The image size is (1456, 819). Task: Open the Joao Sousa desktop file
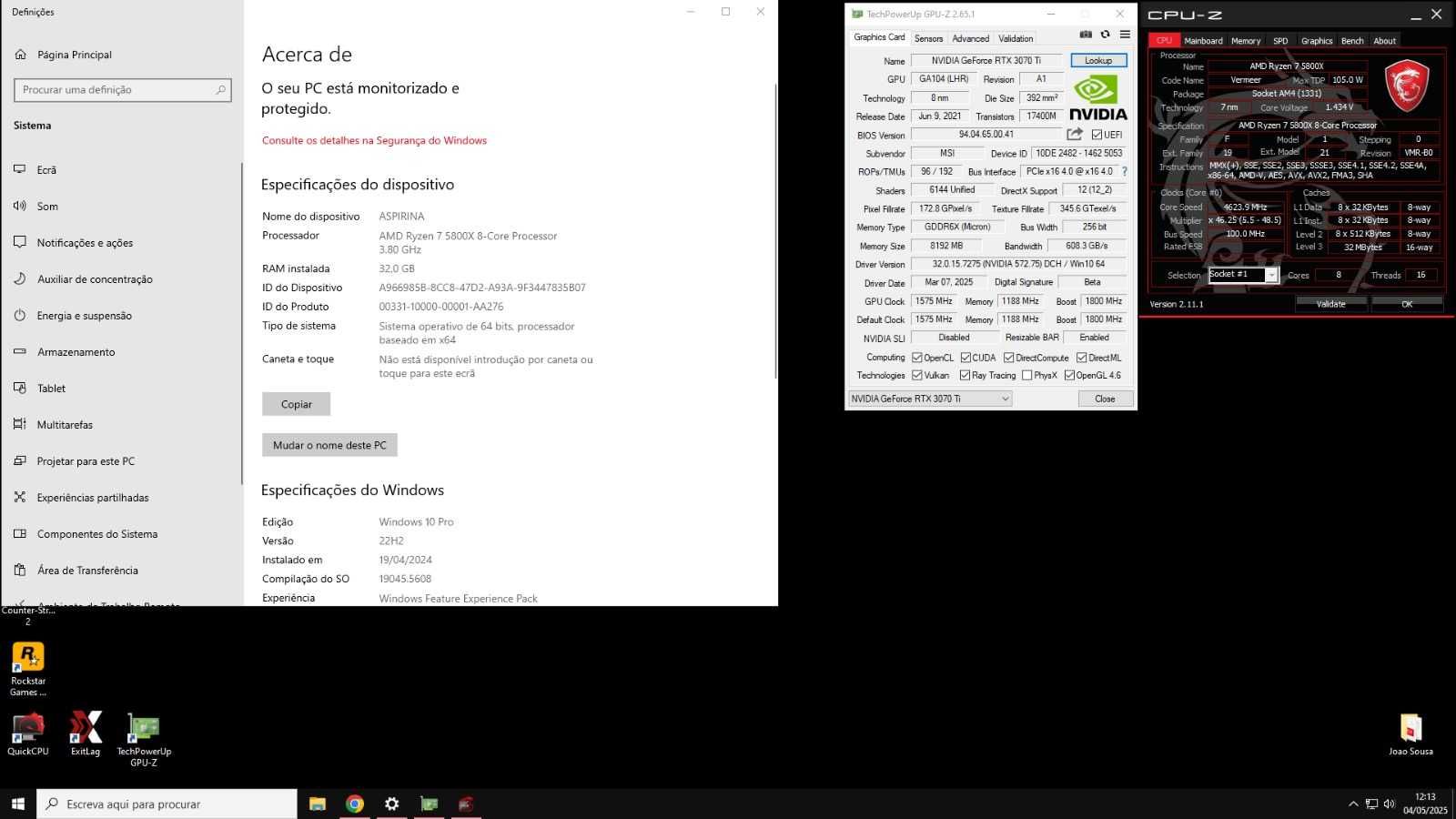[1410, 735]
